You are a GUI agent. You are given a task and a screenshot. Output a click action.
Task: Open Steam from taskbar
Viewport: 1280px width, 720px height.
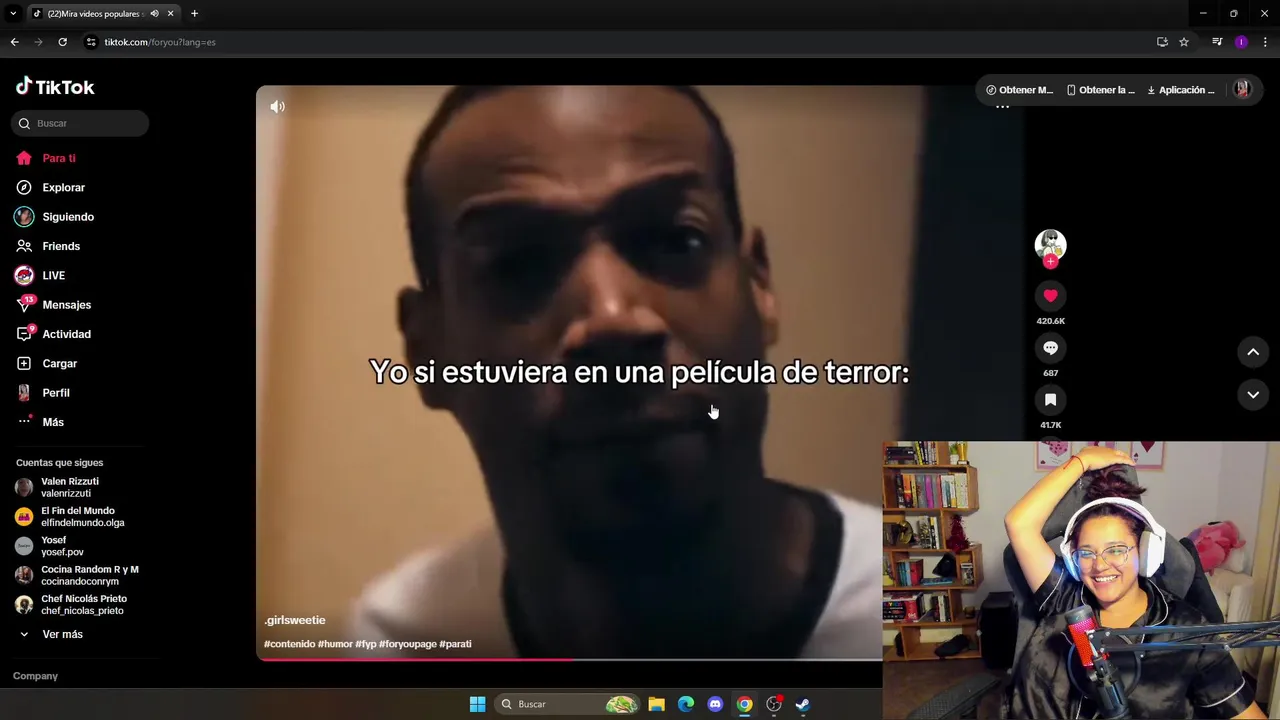803,704
